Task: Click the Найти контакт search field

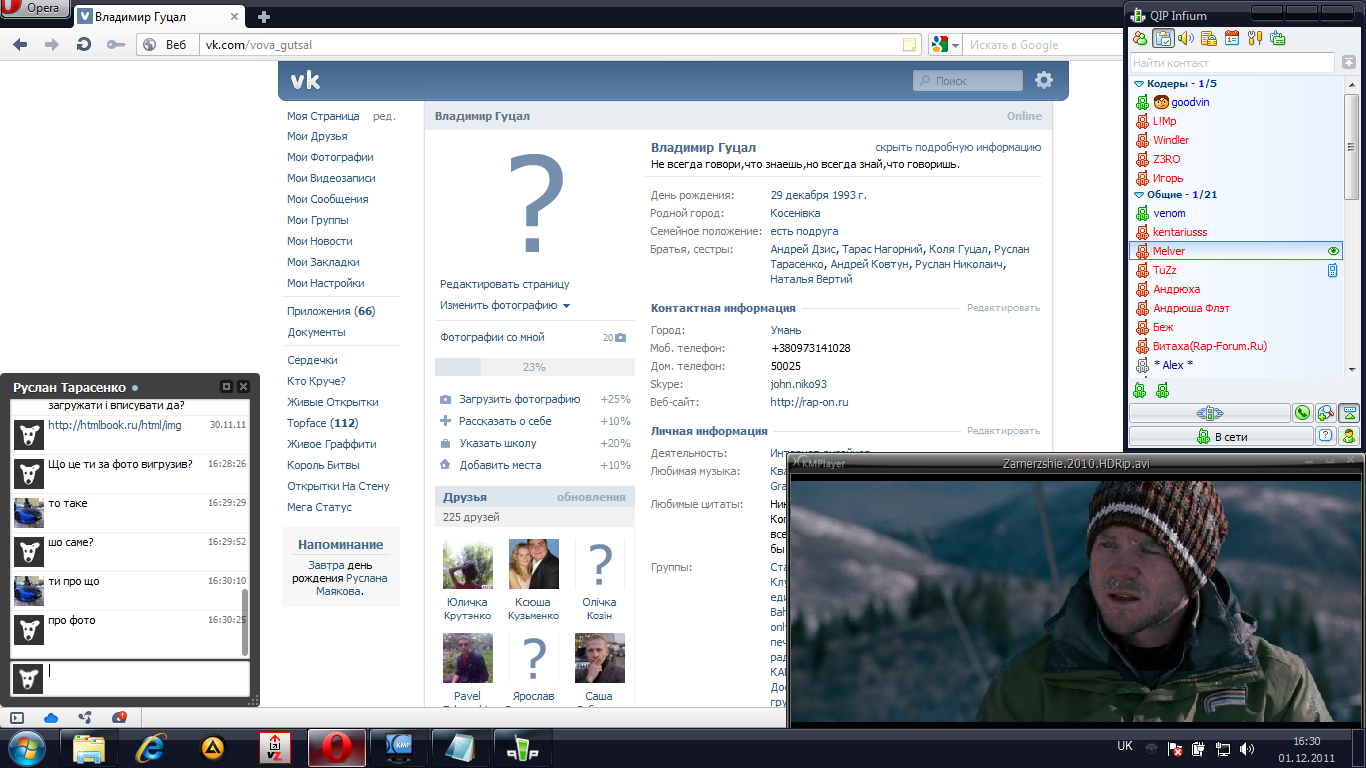Action: click(x=1231, y=63)
